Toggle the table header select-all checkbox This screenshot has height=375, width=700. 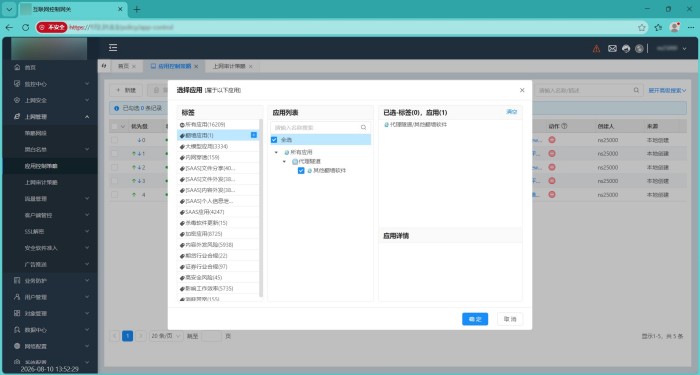(115, 126)
